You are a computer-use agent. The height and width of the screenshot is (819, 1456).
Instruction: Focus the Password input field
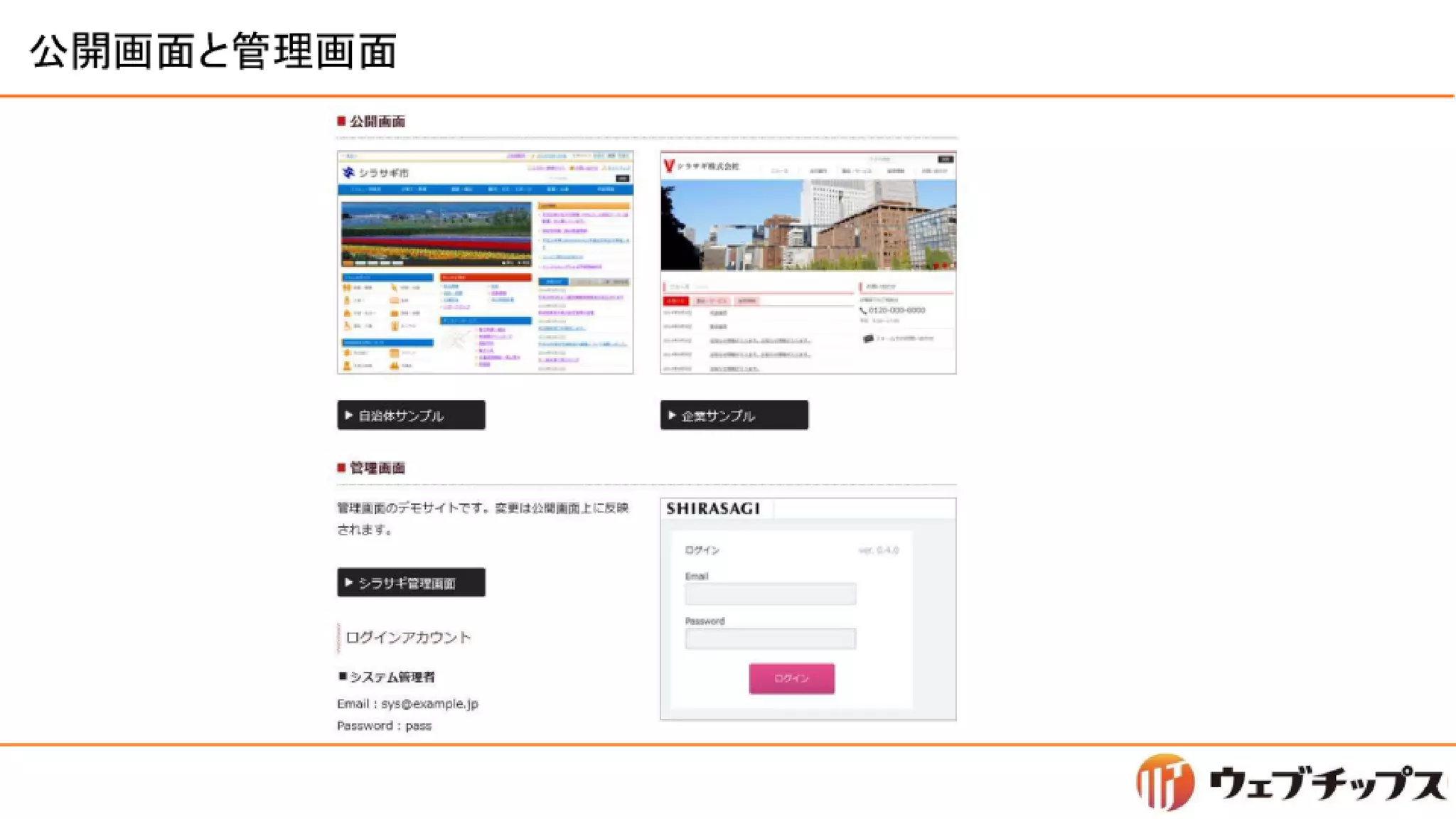tap(770, 639)
